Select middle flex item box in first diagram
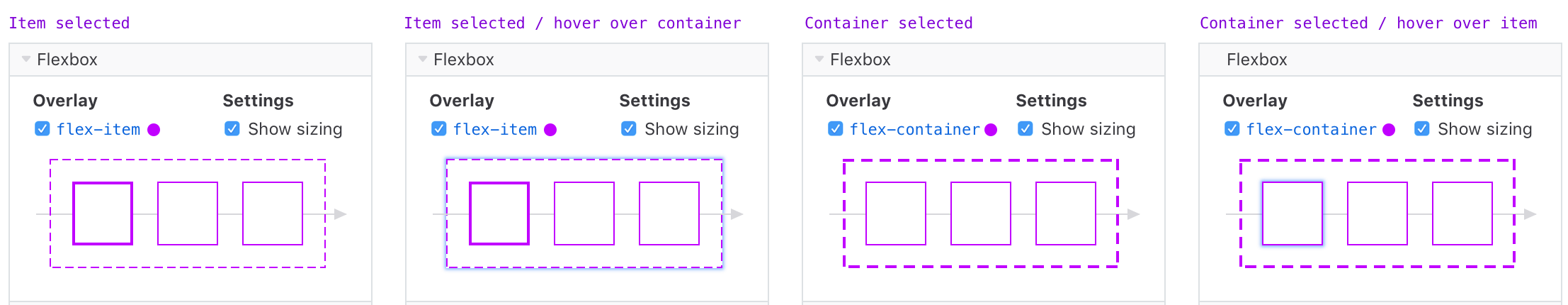The image size is (1568, 305). 188,213
